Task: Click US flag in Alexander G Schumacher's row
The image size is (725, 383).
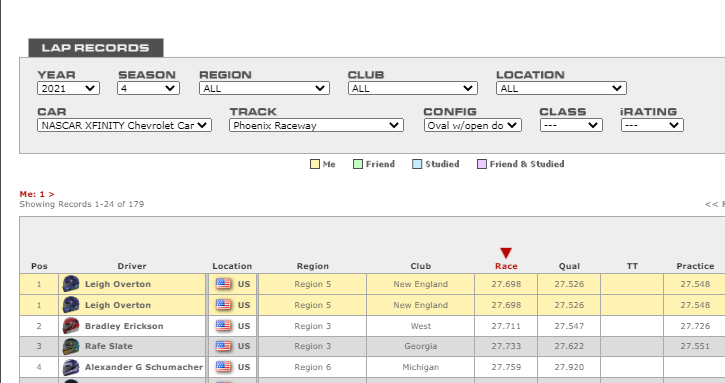Action: pyautogui.click(x=223, y=367)
